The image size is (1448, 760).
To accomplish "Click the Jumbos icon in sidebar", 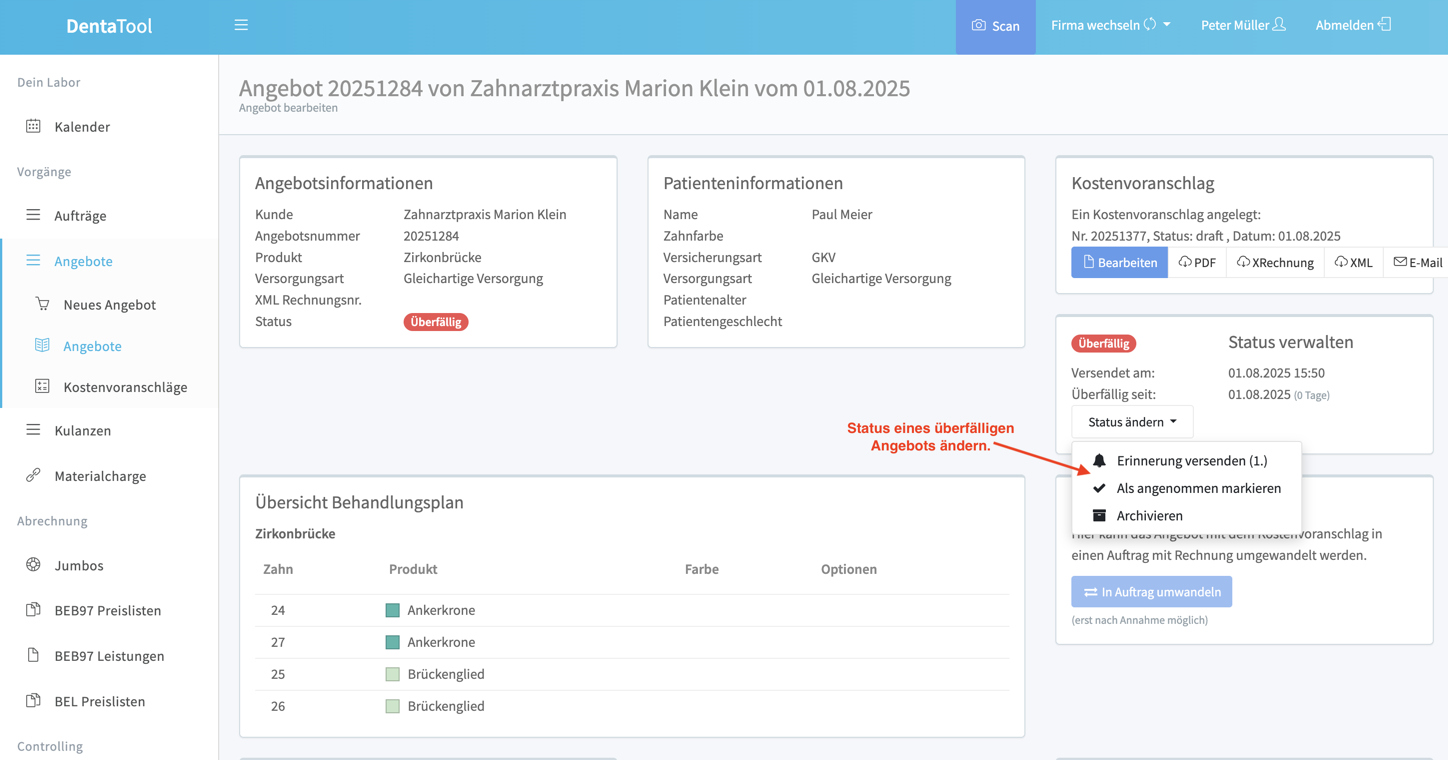I will click(x=33, y=565).
